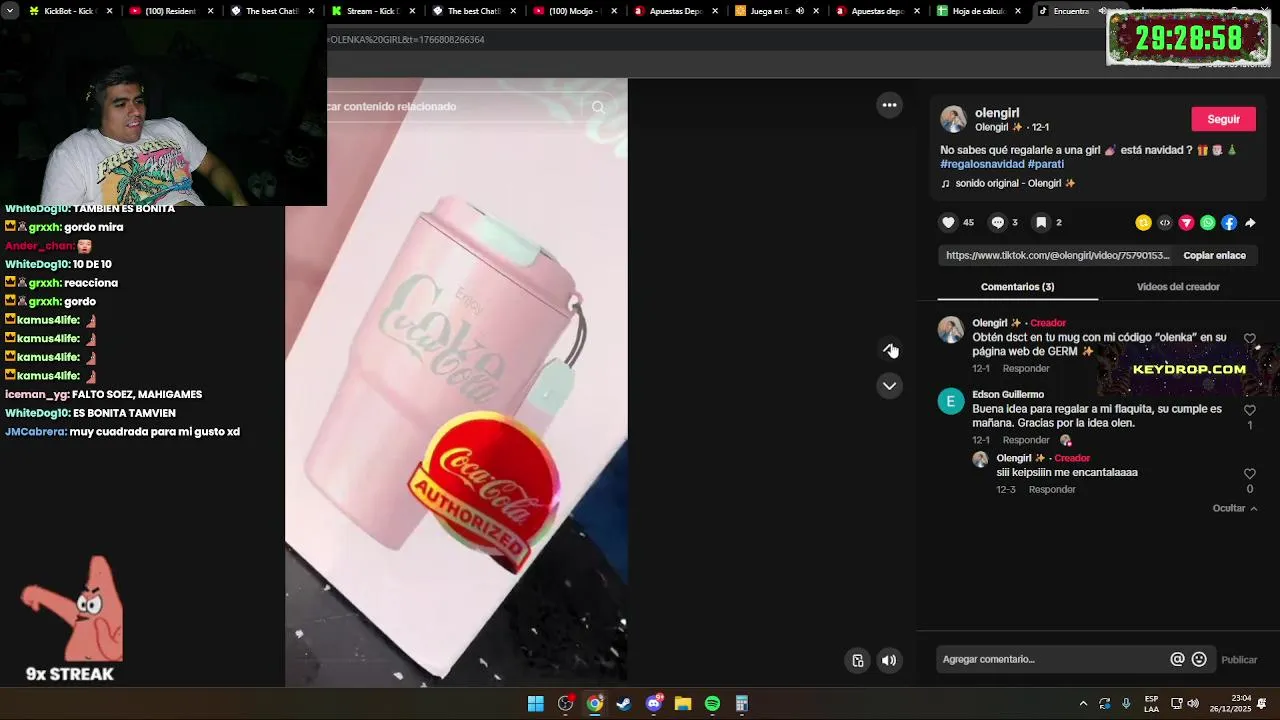The width and height of the screenshot is (1280, 720).
Task: Open sonido original - Olengirl sound
Action: coord(1008,184)
